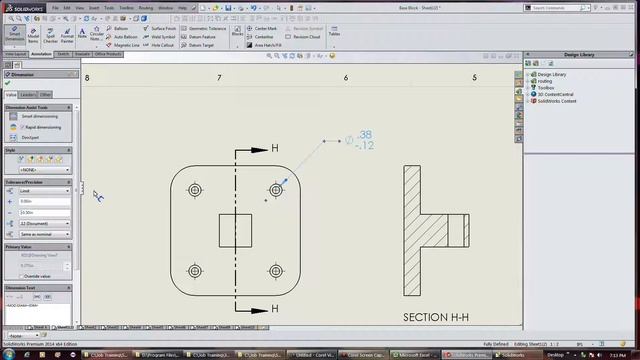Select the DimXpert option
640x360 pixels.
pyautogui.click(x=25, y=138)
